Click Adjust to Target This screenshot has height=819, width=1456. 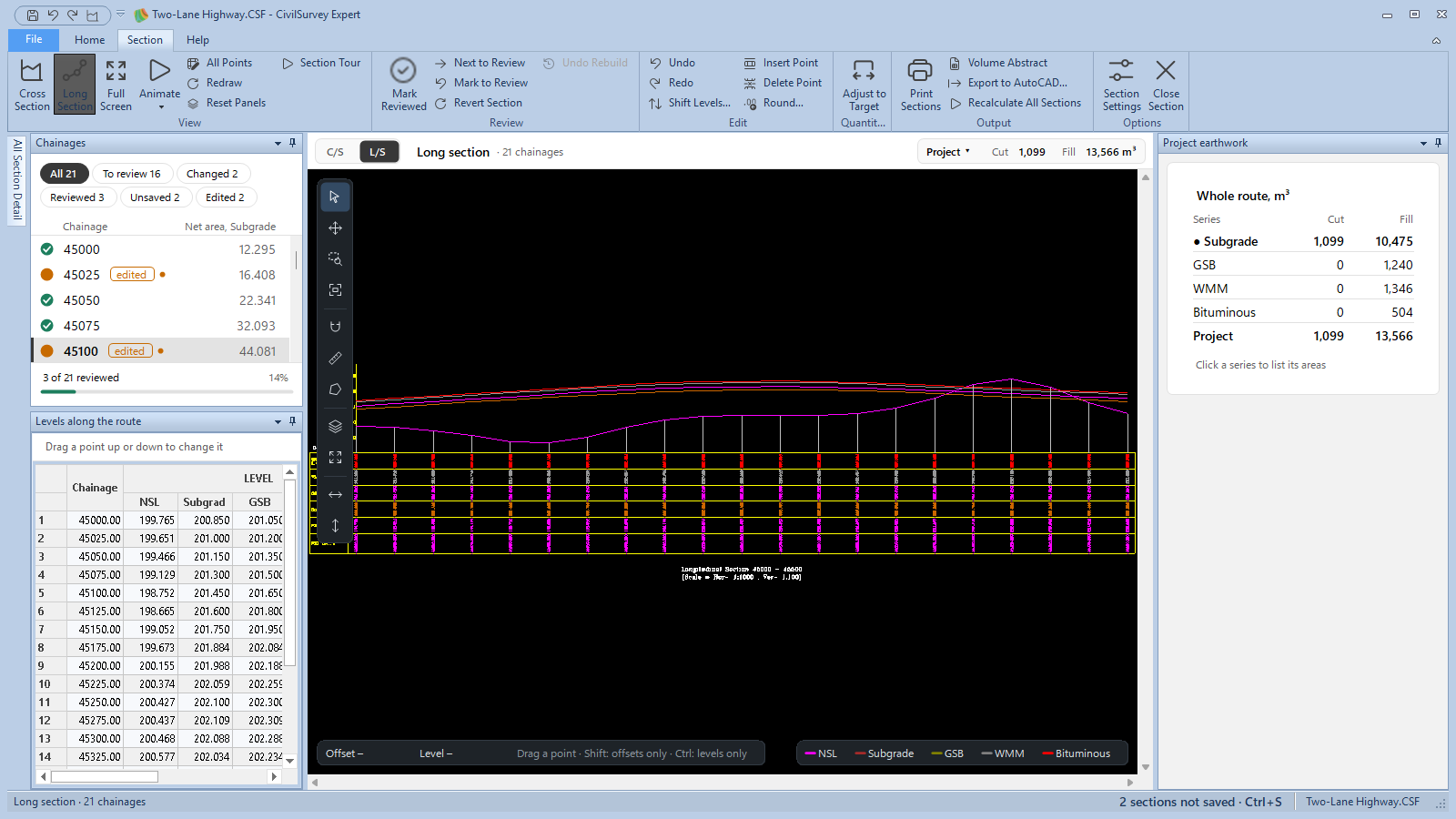click(864, 85)
